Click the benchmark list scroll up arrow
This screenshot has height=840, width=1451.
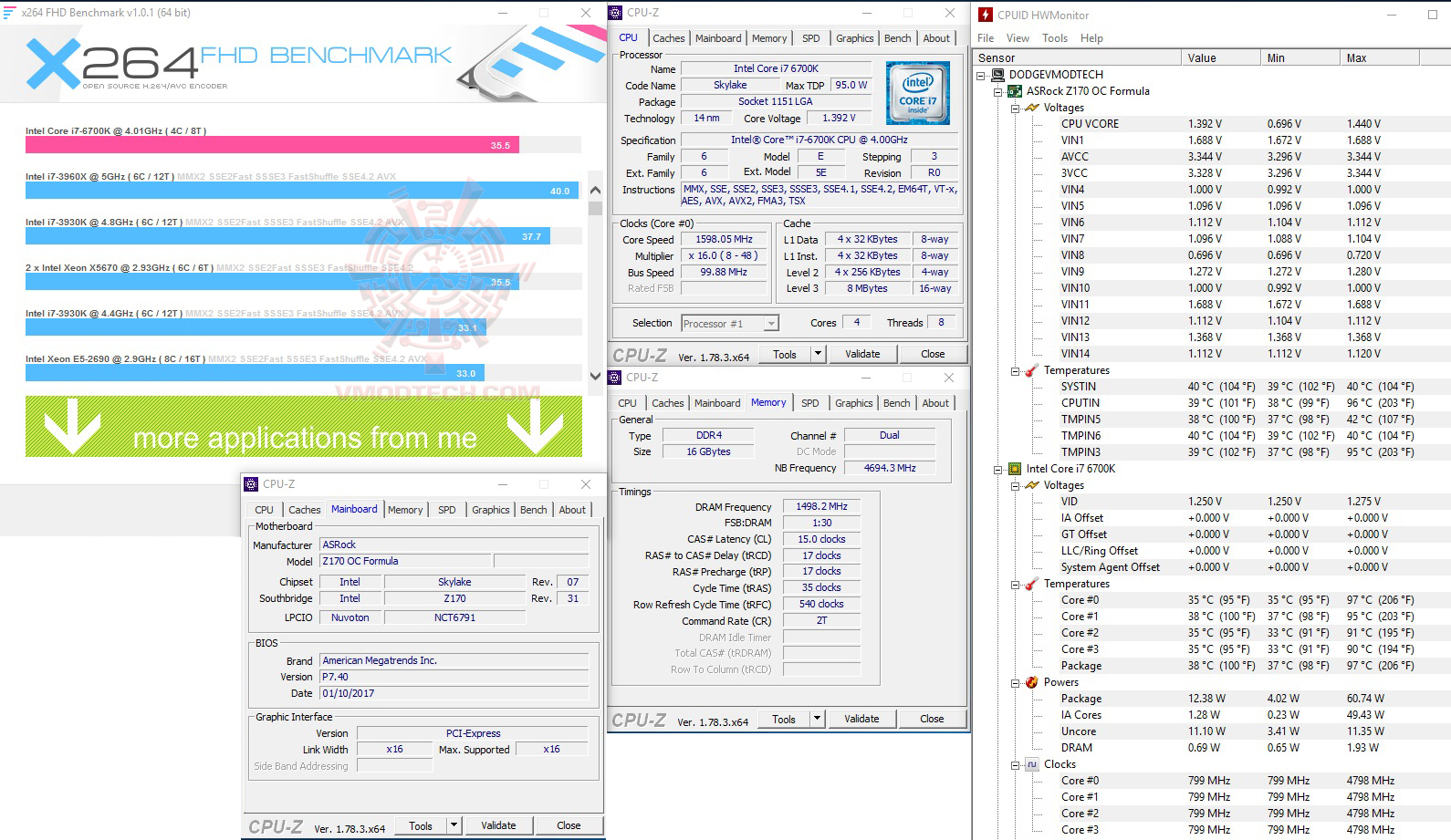(595, 191)
